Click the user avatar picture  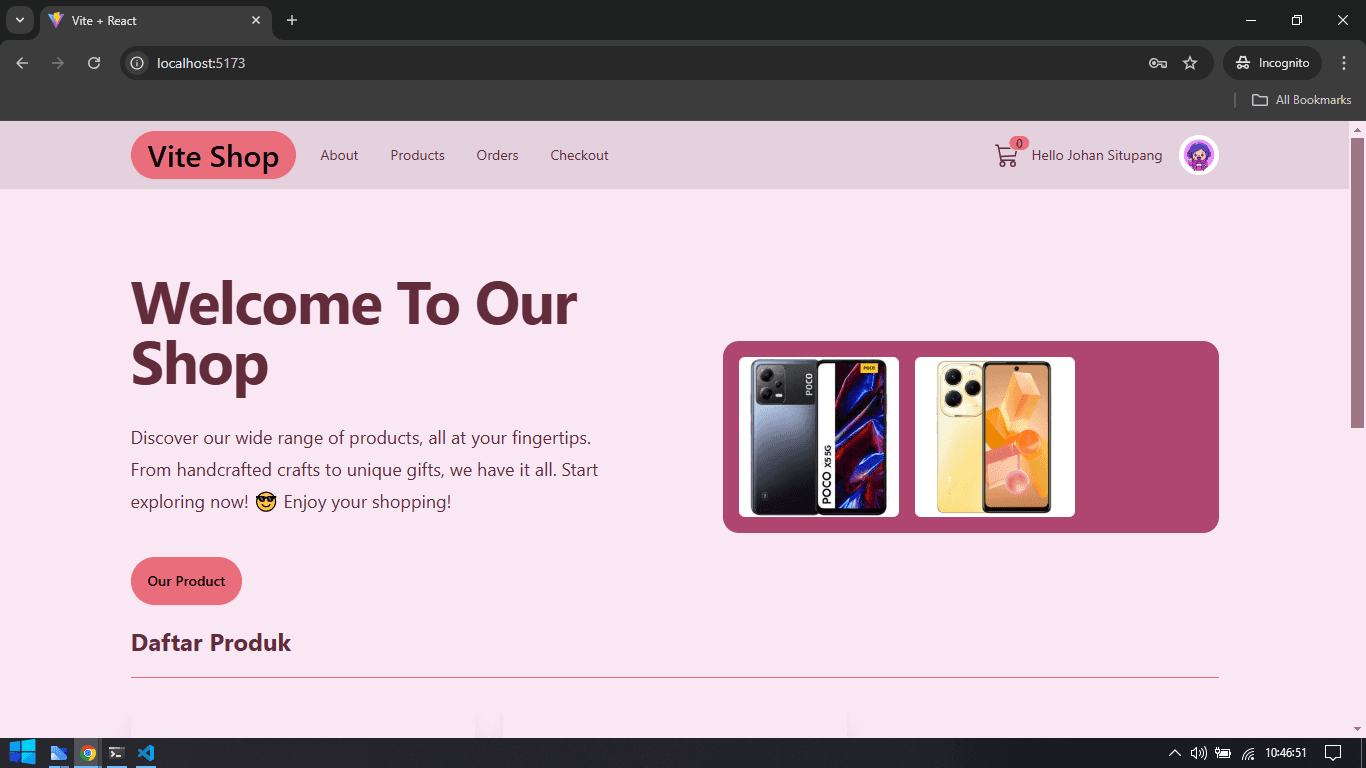pyautogui.click(x=1198, y=155)
